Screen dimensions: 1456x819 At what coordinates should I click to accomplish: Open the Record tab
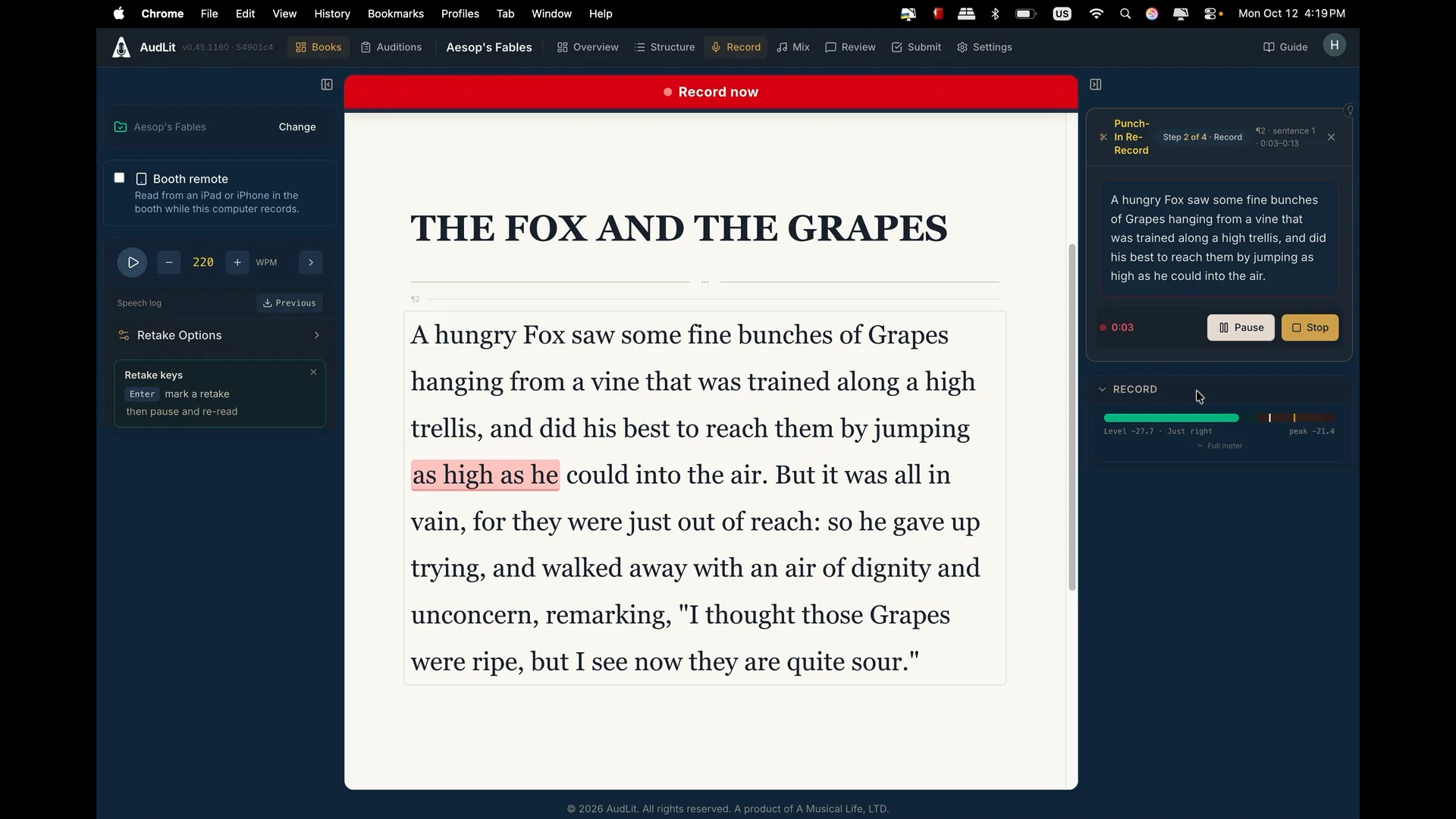click(x=736, y=47)
